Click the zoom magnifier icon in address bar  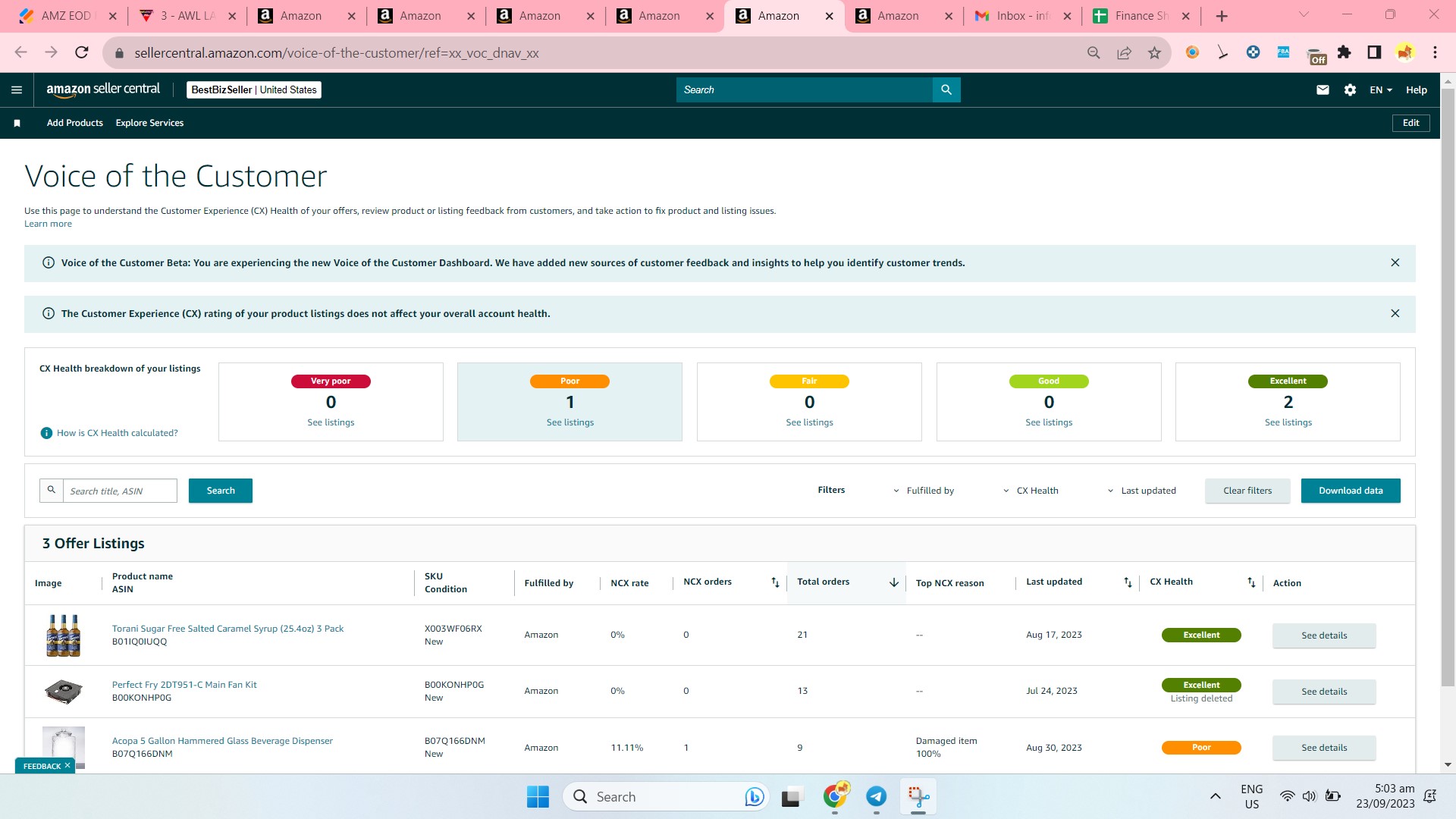pyautogui.click(x=1094, y=52)
